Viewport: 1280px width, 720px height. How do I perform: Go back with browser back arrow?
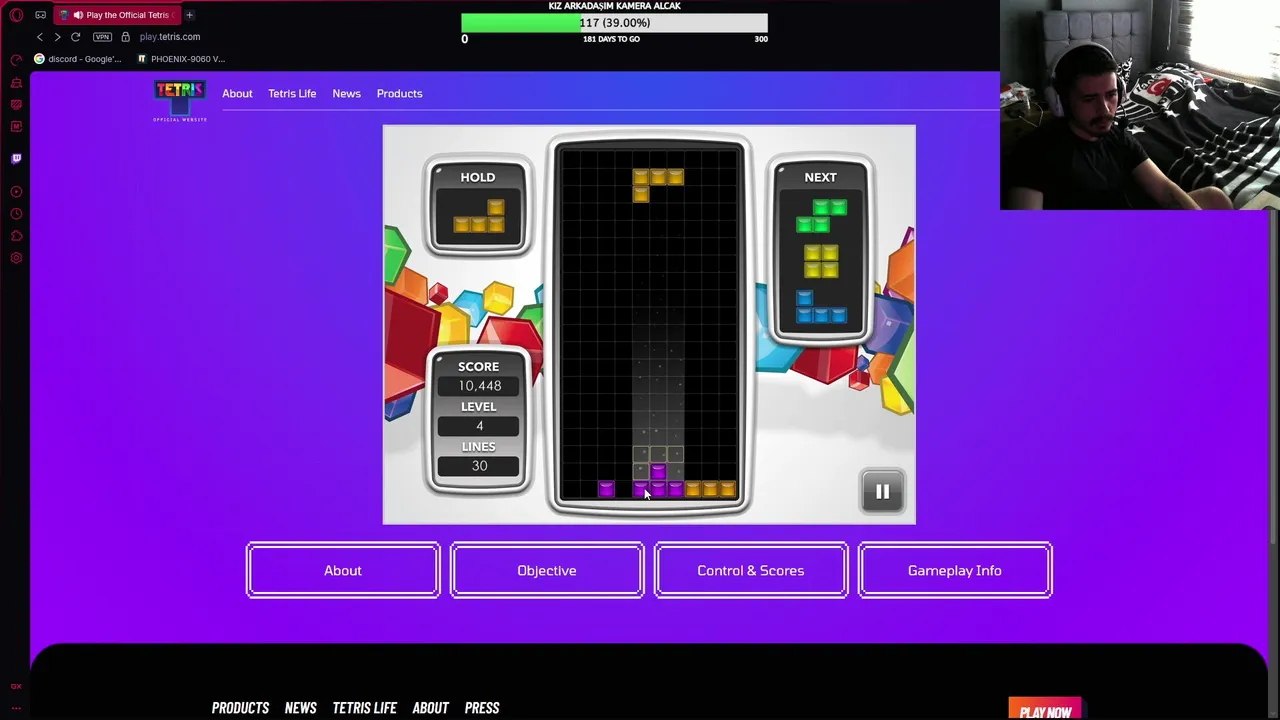point(40,37)
